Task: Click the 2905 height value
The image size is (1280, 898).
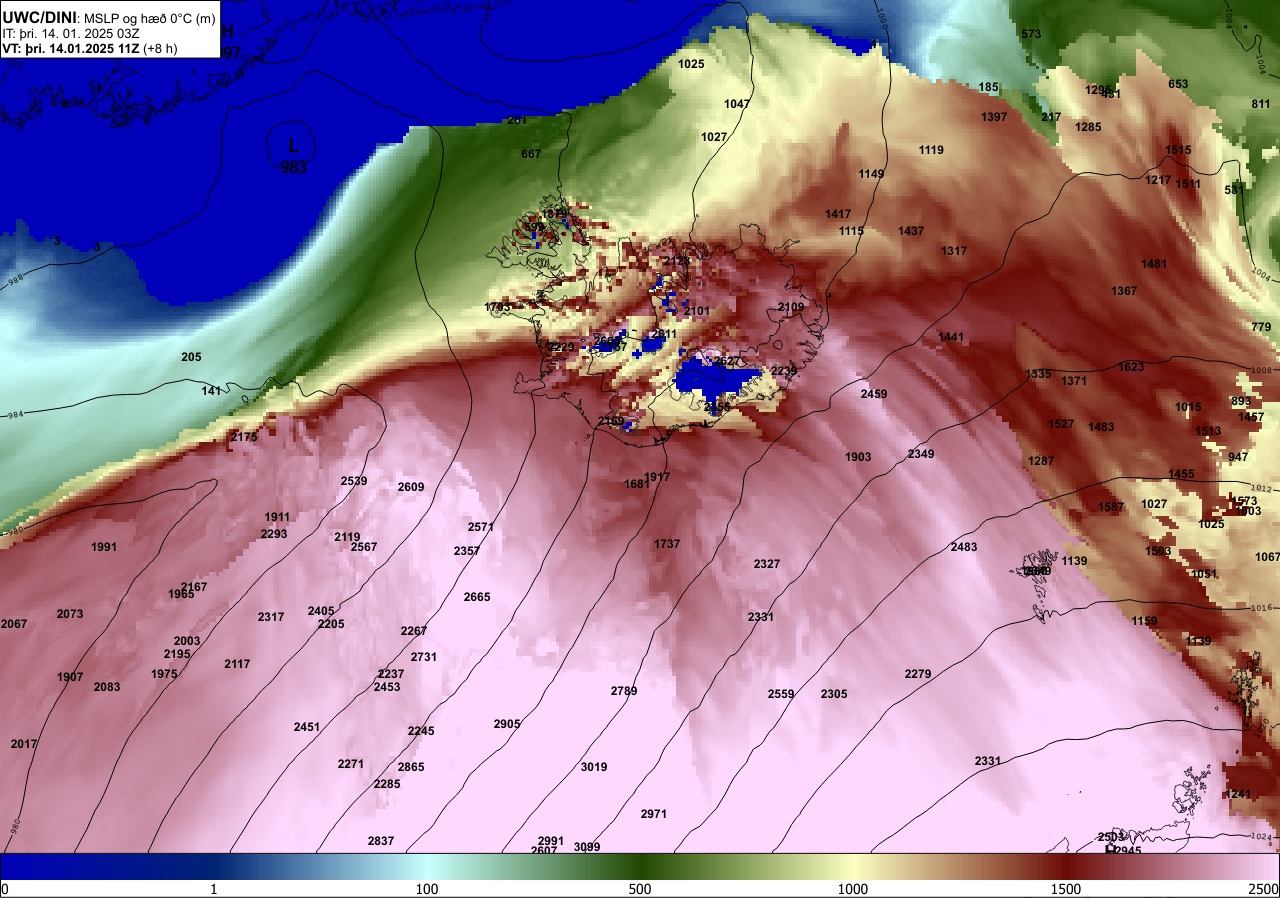Action: click(507, 724)
